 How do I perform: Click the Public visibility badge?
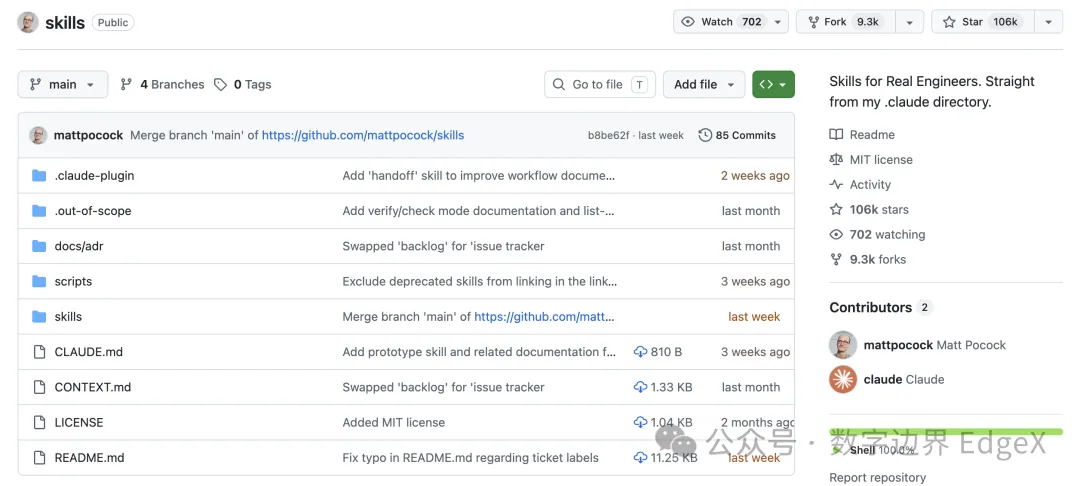pos(113,22)
